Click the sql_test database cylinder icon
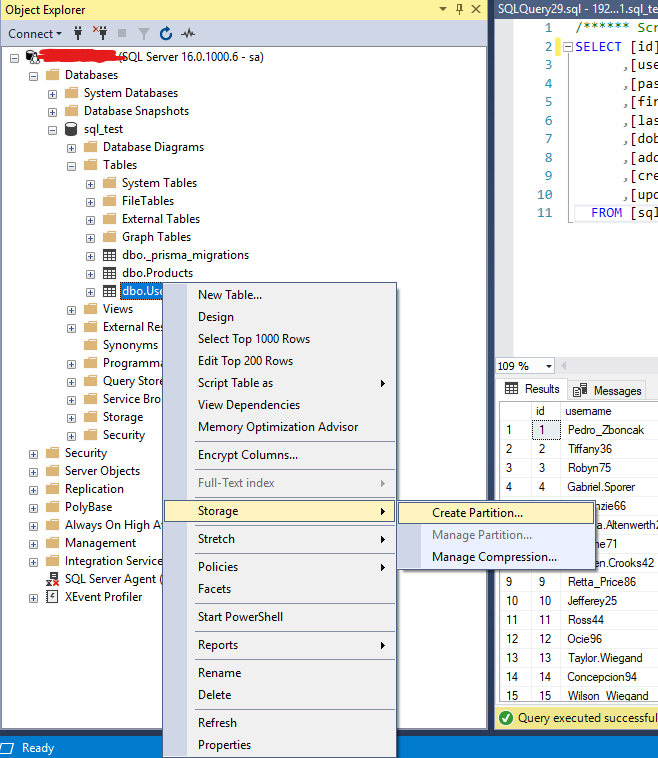The width and height of the screenshot is (658, 758). (x=71, y=129)
